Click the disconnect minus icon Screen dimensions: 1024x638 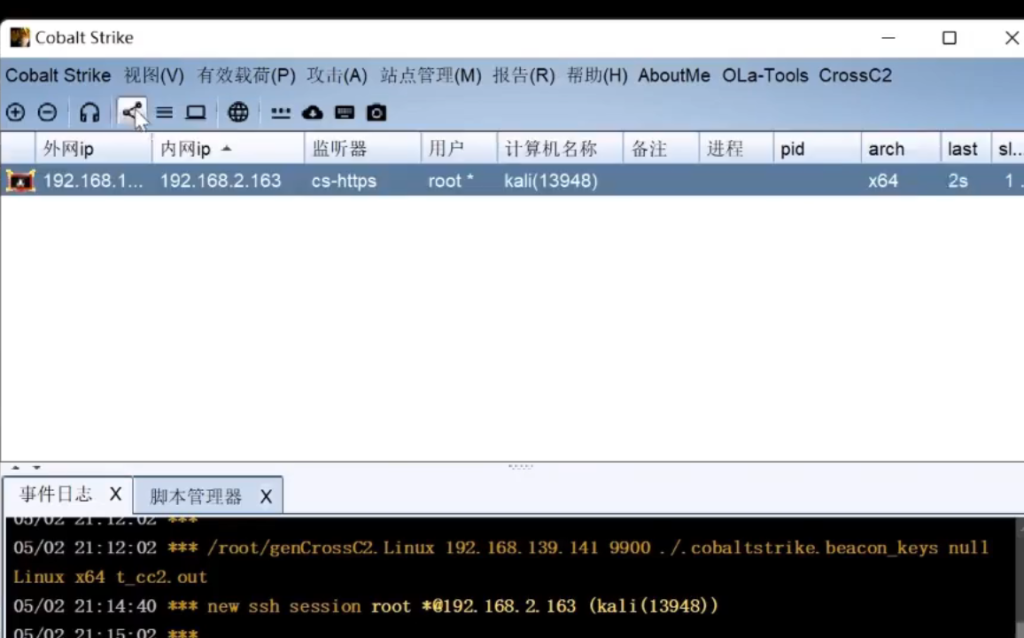pyautogui.click(x=47, y=112)
